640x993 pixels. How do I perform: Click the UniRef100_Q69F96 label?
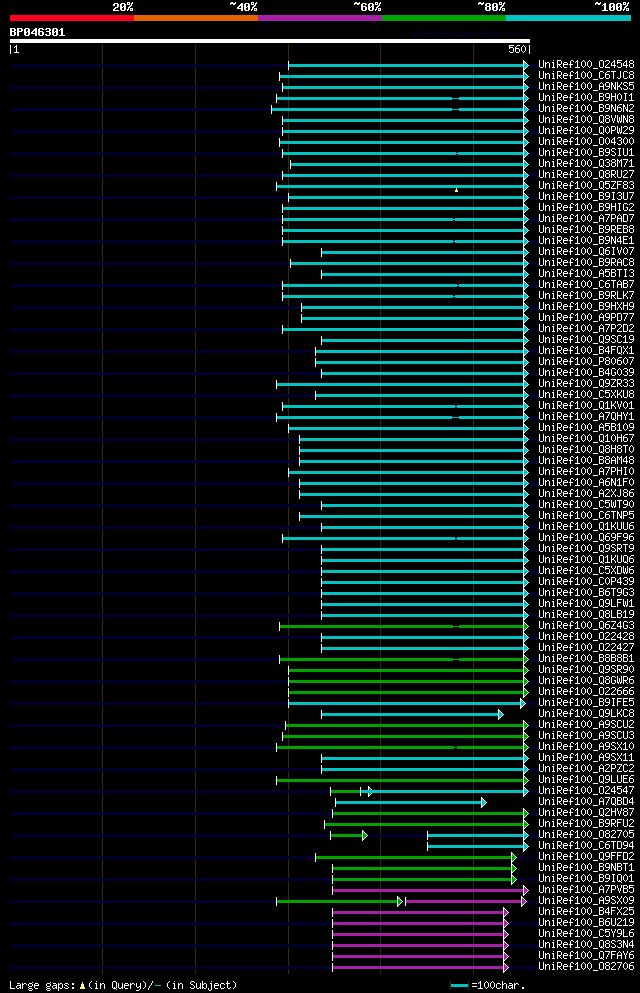pyautogui.click(x=586, y=538)
